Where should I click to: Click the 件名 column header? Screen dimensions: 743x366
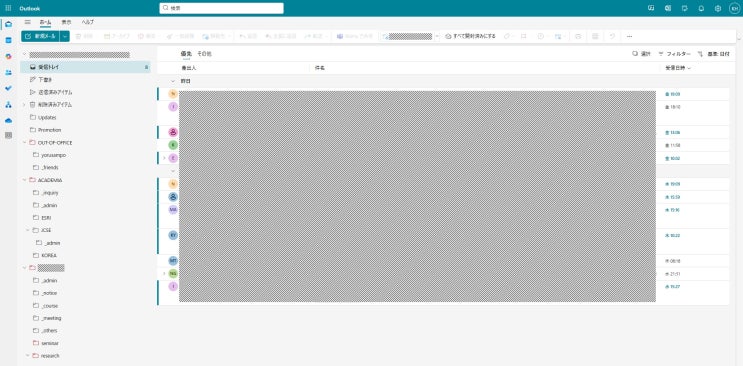[320, 68]
